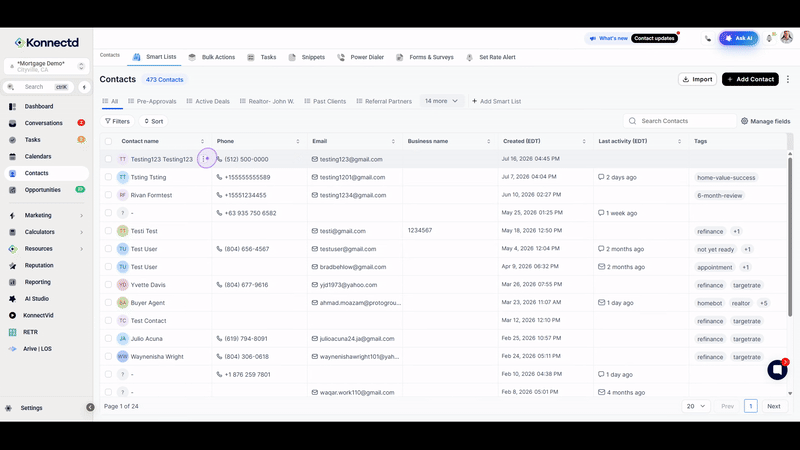The width and height of the screenshot is (800, 450).
Task: Open the Dashboard sidebar icon
Action: coord(12,107)
